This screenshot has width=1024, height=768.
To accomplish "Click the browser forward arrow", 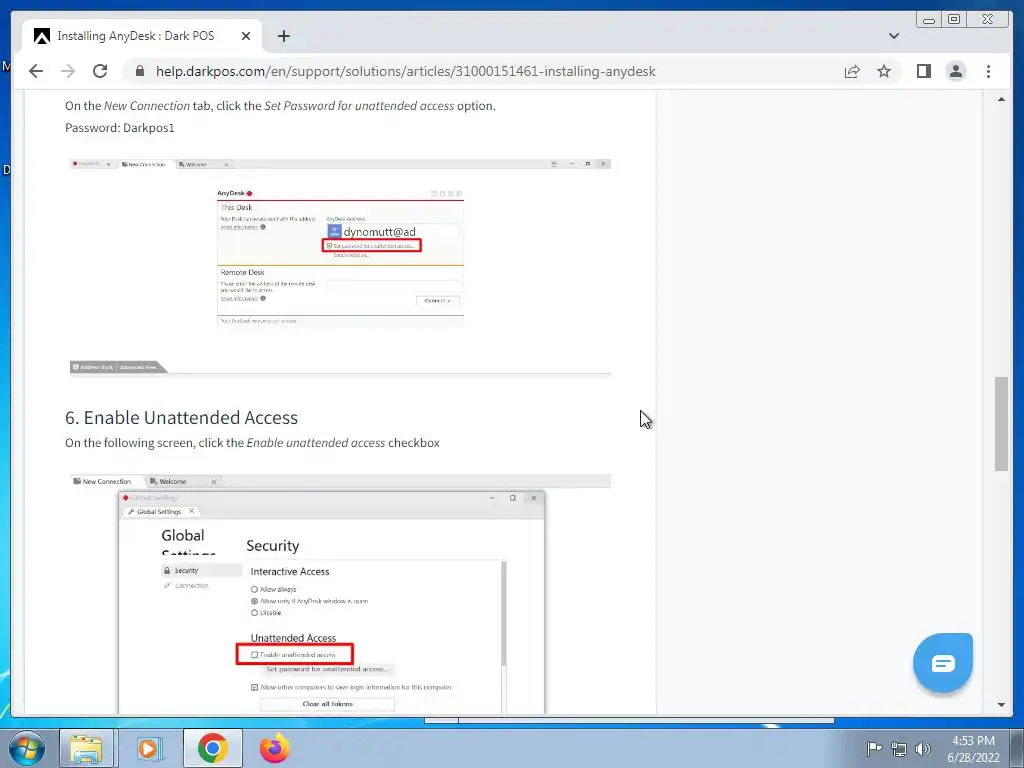I will pyautogui.click(x=68, y=71).
